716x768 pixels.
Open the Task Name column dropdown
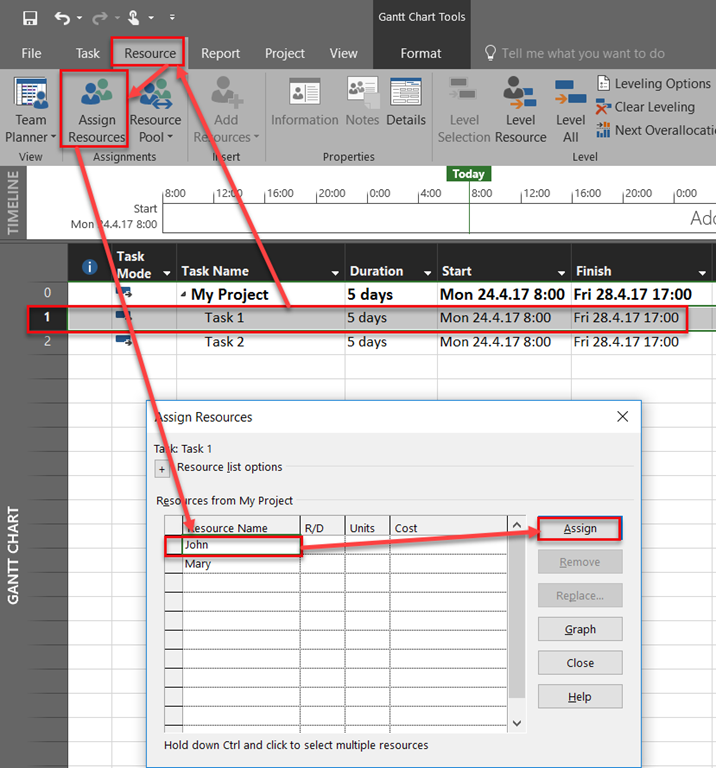(x=335, y=273)
